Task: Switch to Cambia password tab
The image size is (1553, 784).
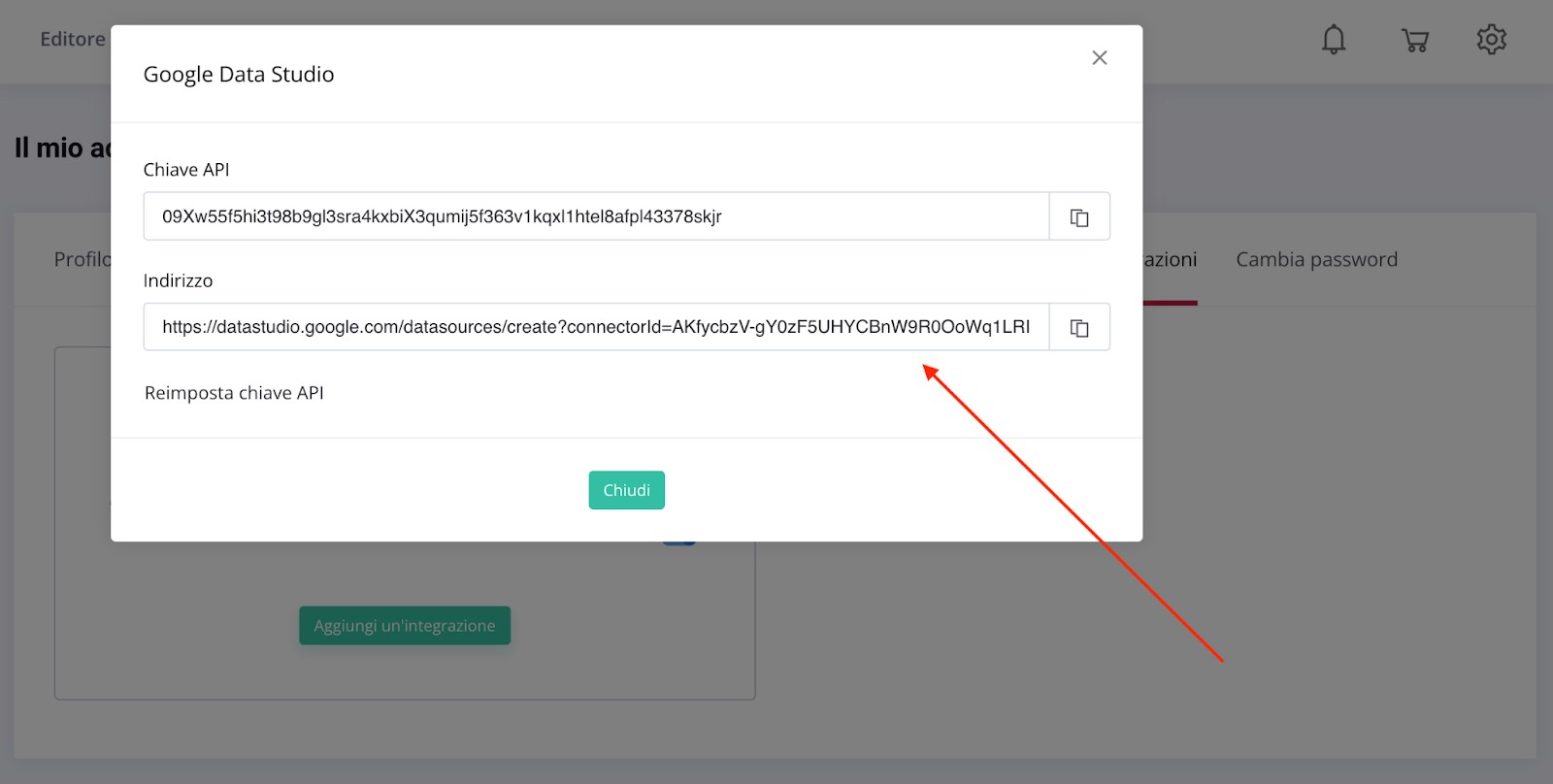Action: (x=1317, y=259)
